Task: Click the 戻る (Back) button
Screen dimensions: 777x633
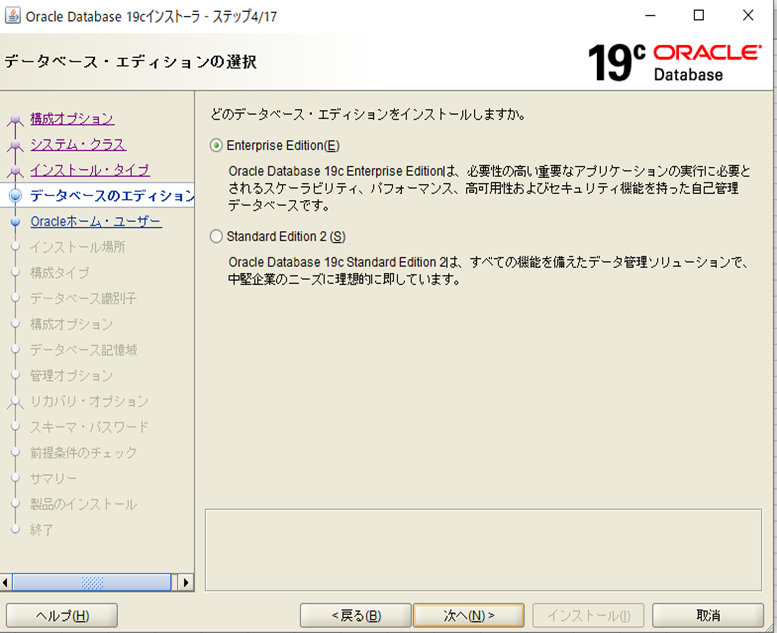Action: (x=354, y=615)
